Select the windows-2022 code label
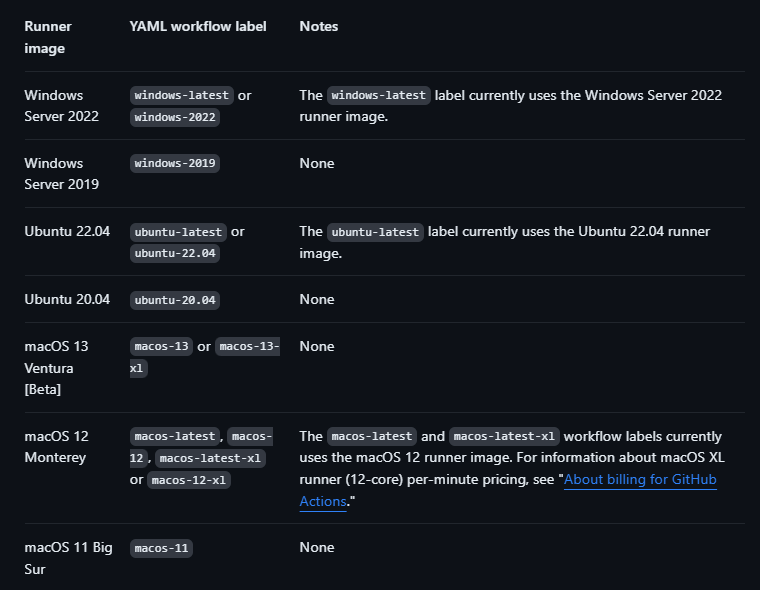760x590 pixels. coord(175,117)
